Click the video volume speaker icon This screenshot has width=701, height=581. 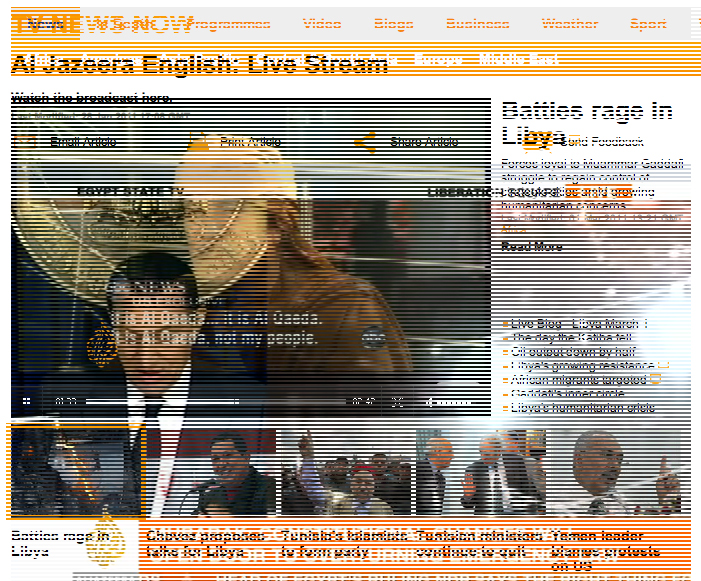tap(430, 402)
